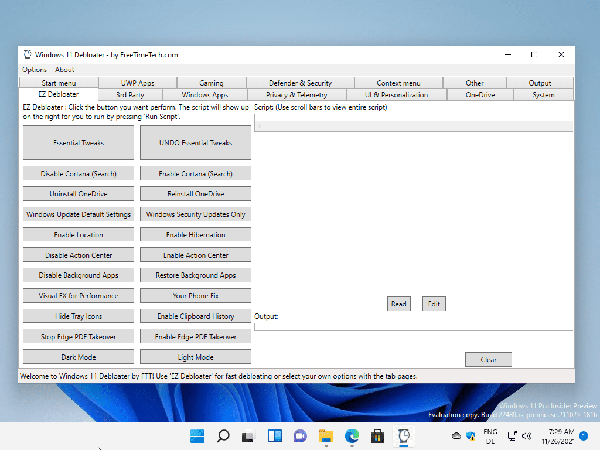The image size is (600, 450).
Task: Switch to the UWP Apps tab
Action: pyautogui.click(x=138, y=83)
